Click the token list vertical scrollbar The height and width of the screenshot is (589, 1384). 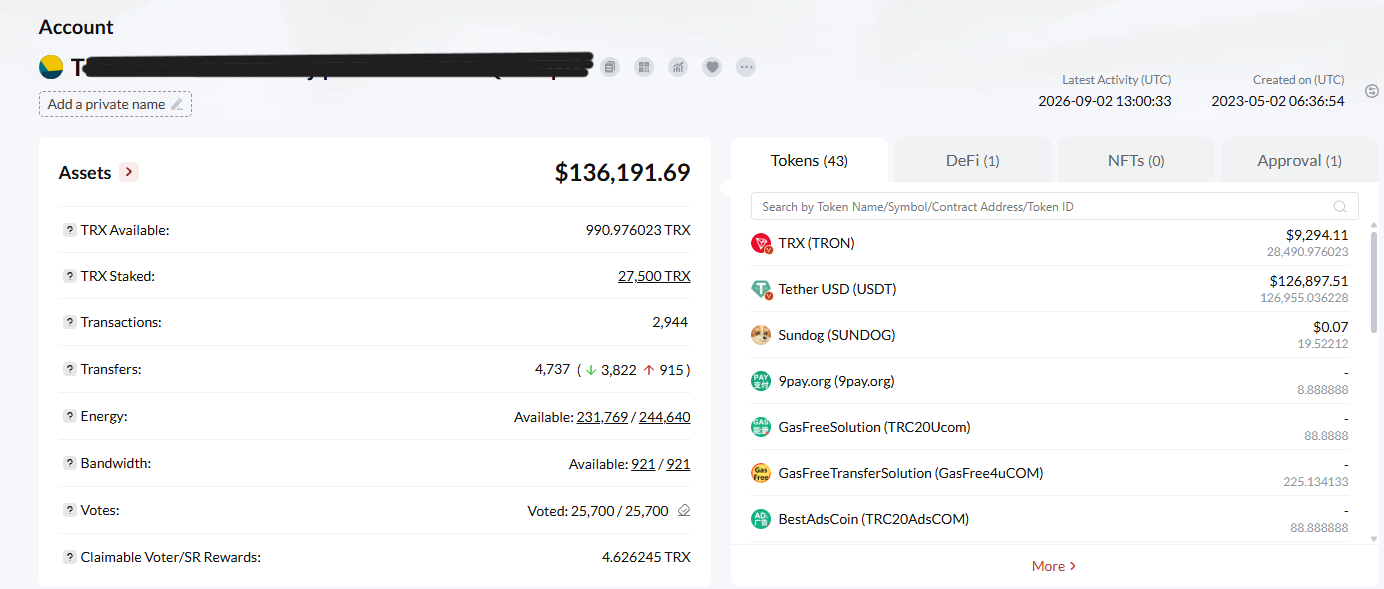coord(1373,283)
